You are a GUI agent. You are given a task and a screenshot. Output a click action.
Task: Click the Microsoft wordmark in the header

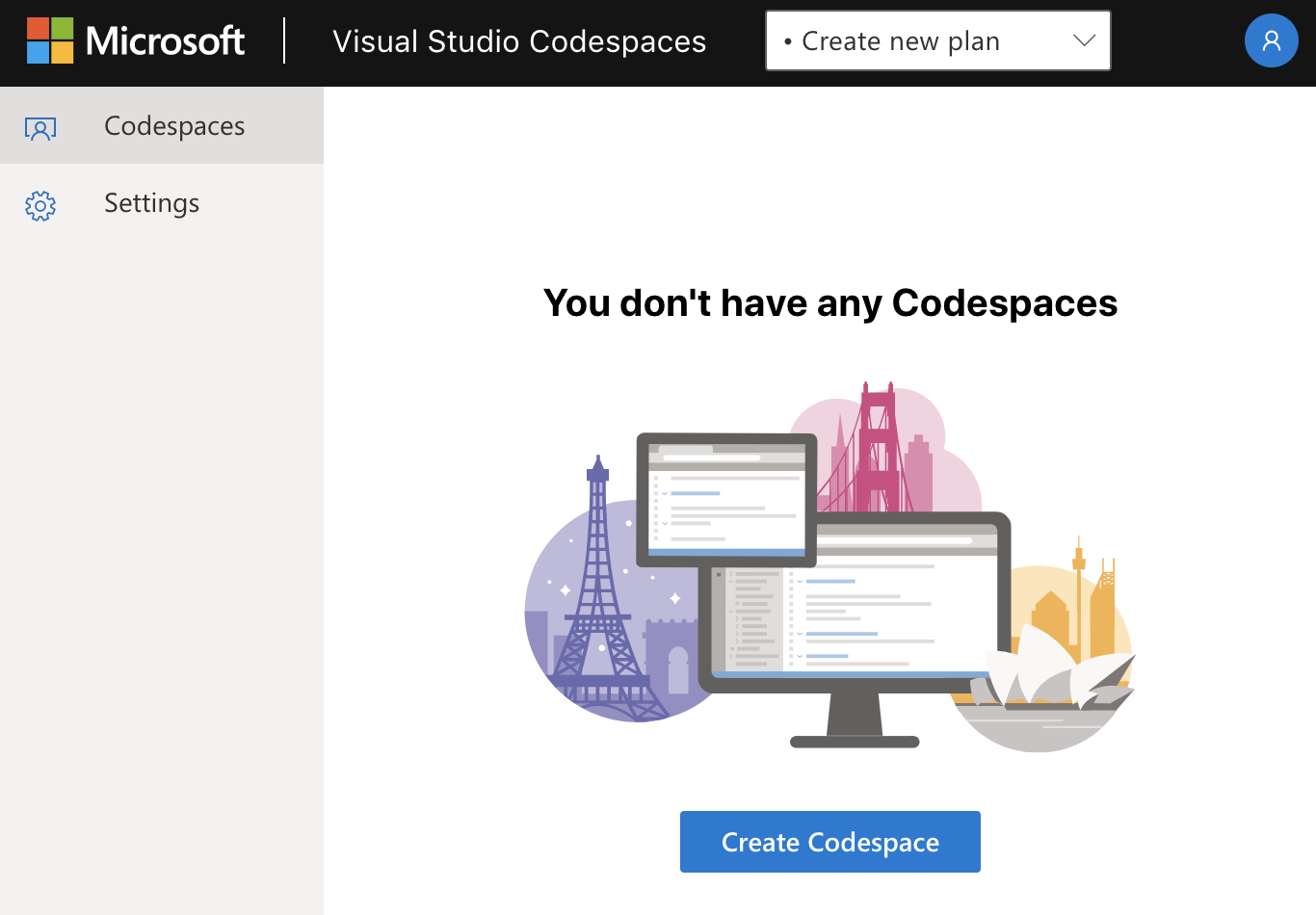coord(164,40)
